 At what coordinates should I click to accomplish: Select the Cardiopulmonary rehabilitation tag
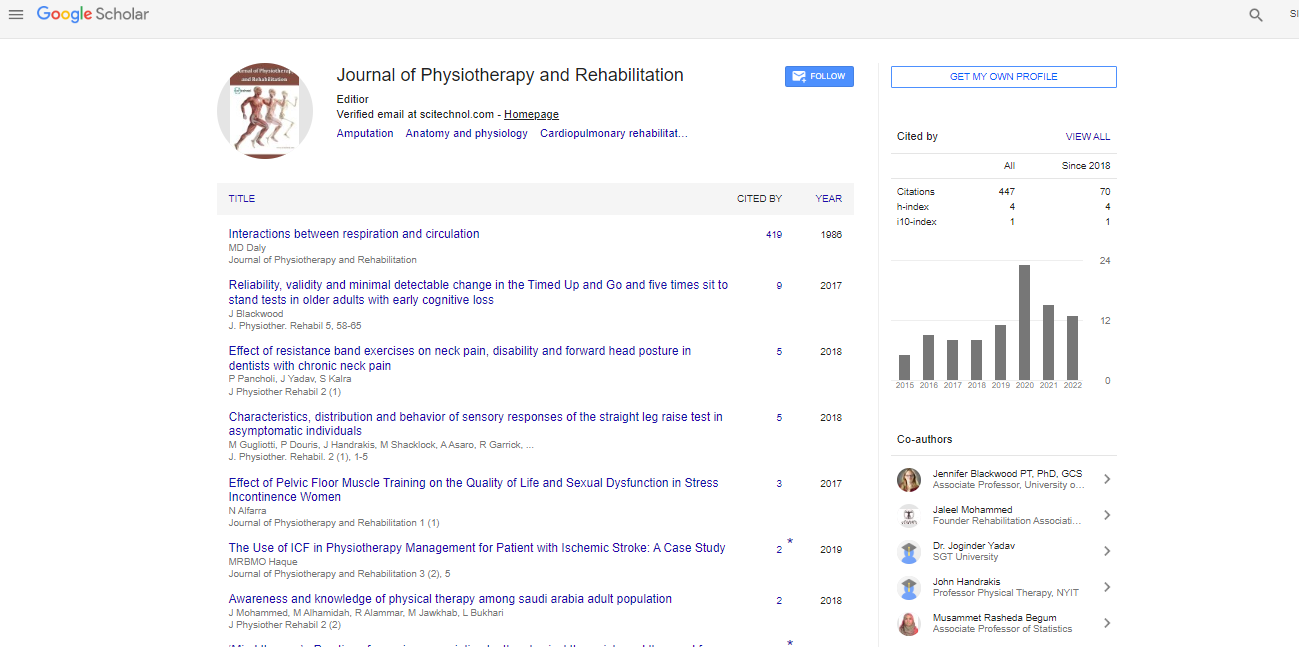point(614,134)
